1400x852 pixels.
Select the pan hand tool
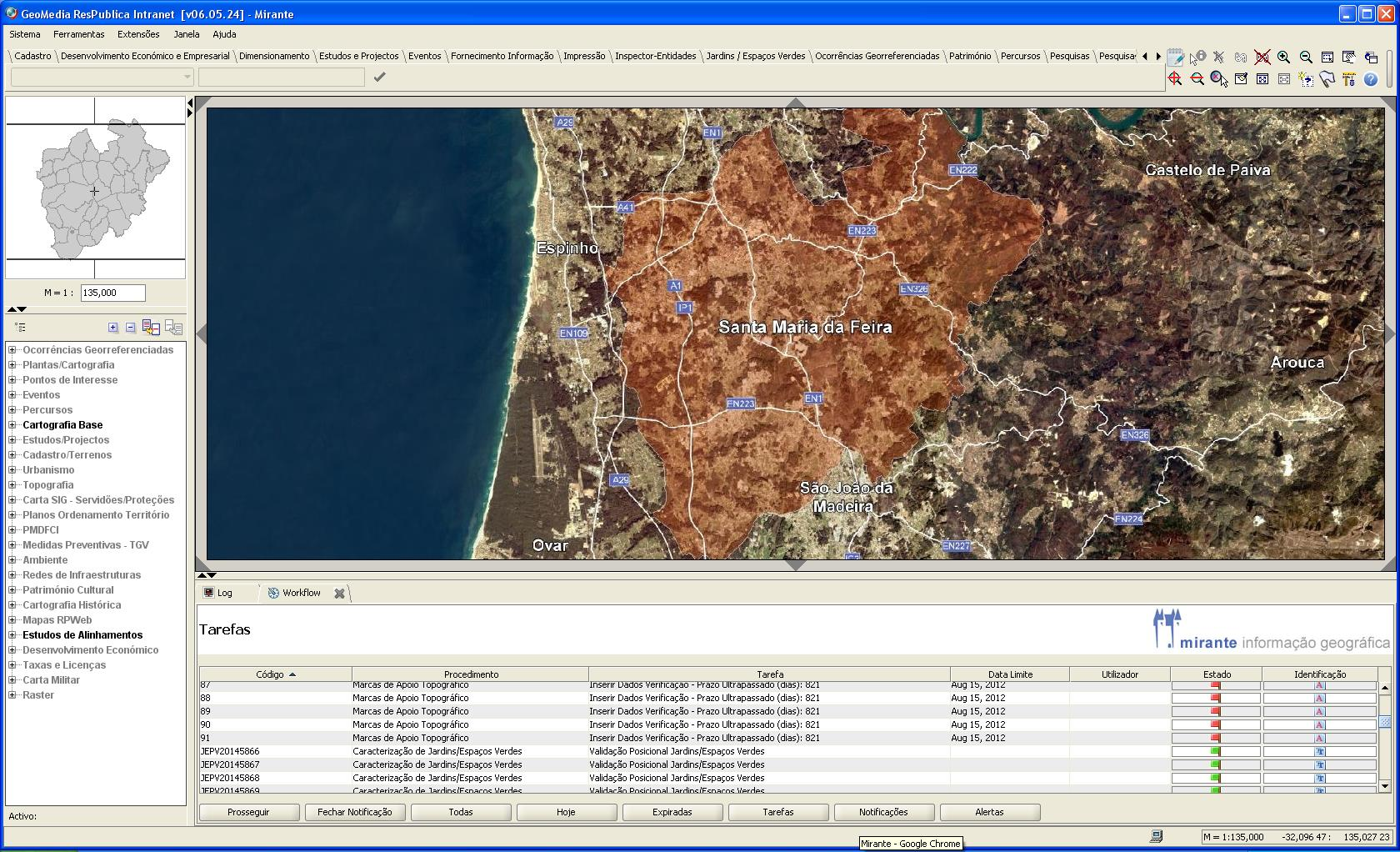[x=1349, y=58]
